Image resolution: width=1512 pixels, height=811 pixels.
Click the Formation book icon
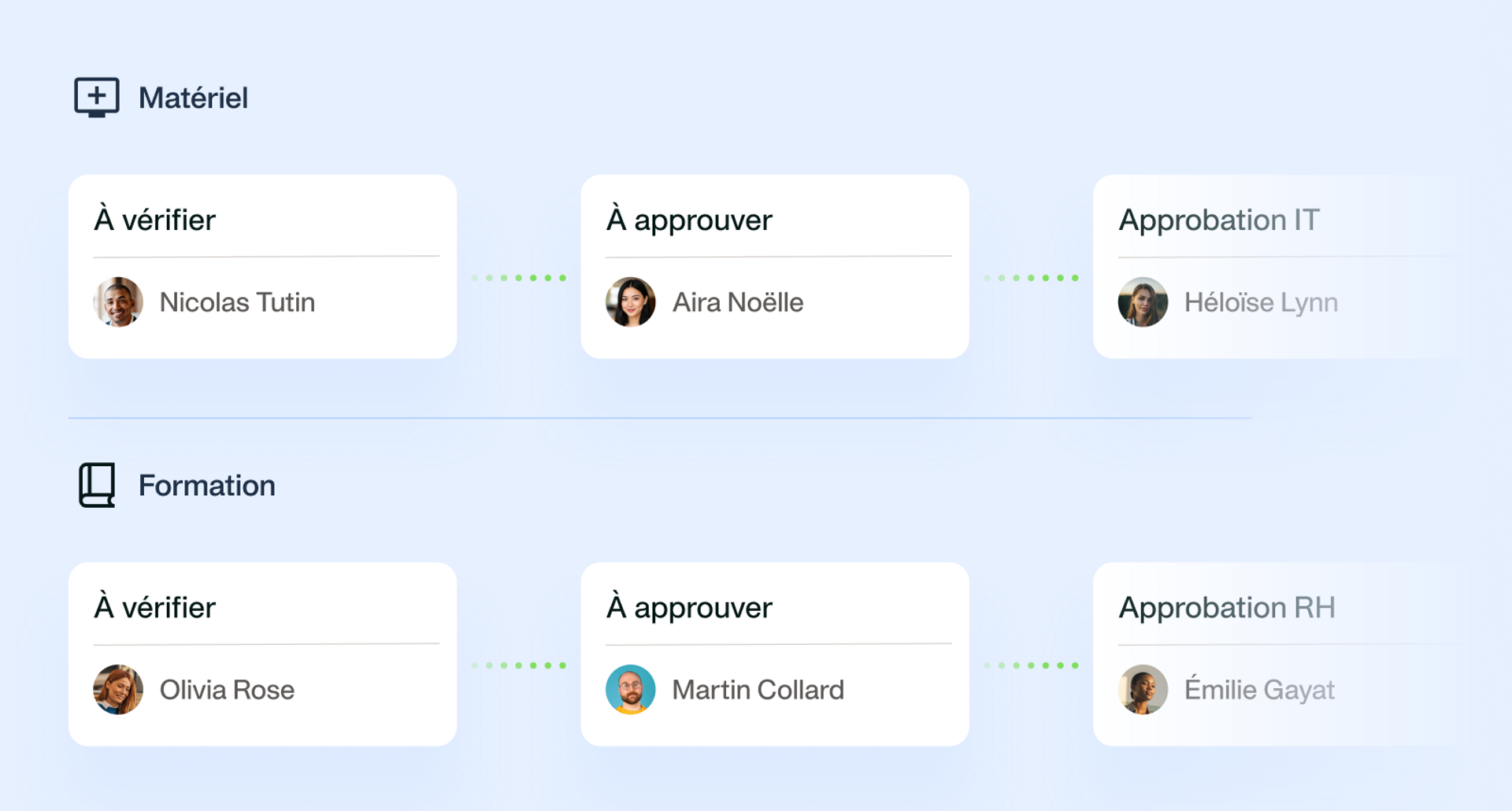tap(97, 485)
